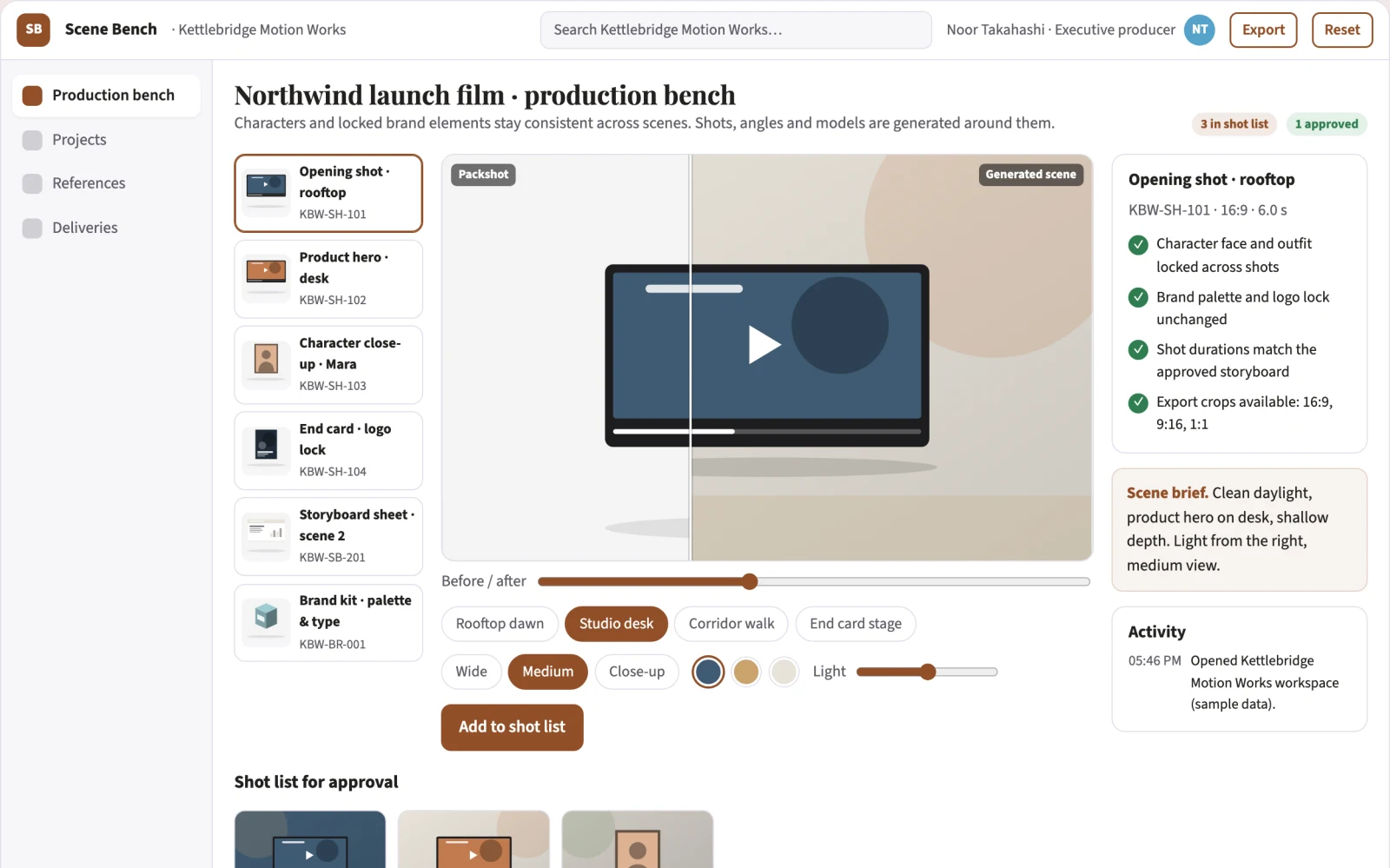Click the play icon in the preview
Viewport: 1390px width, 868px height.
coord(764,344)
